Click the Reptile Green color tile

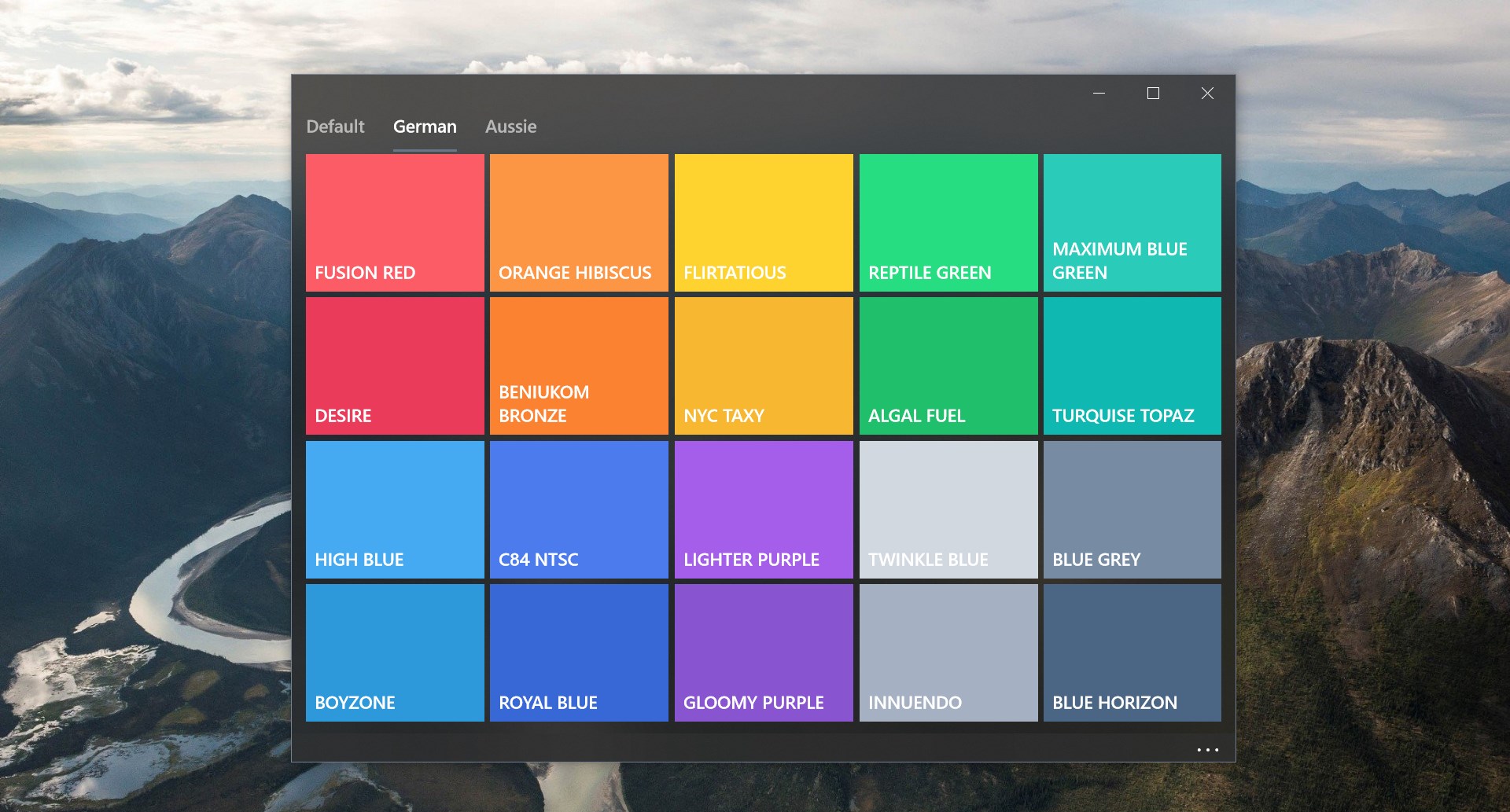[x=948, y=222]
